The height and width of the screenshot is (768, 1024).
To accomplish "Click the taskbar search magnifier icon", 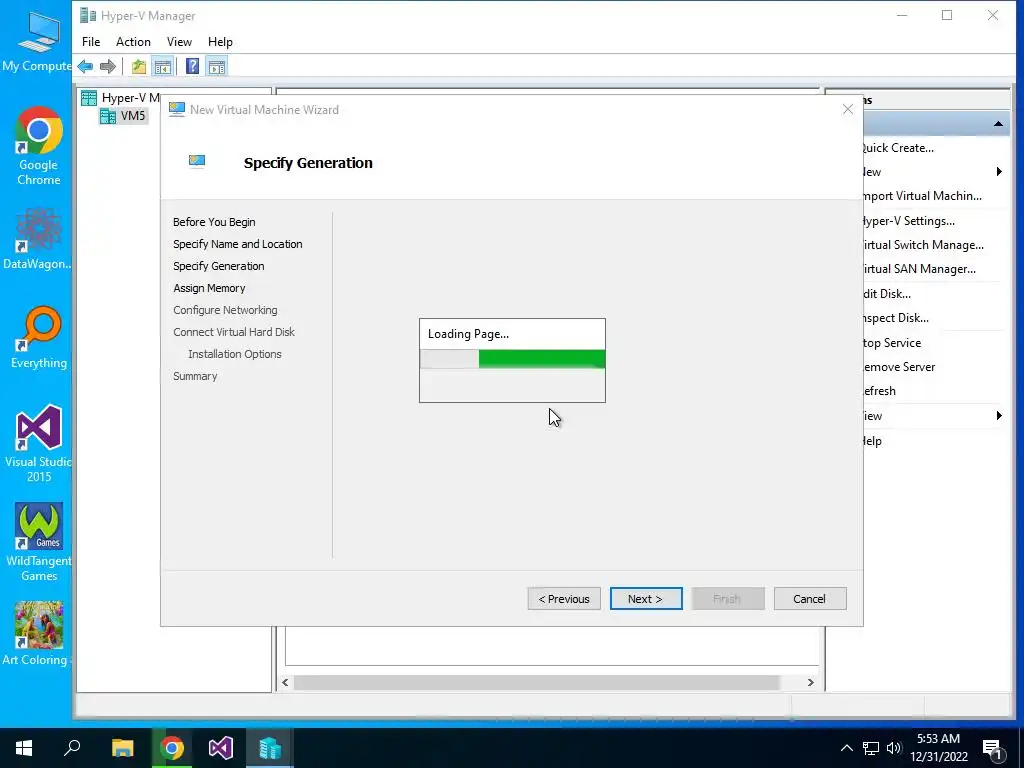I will 72,748.
